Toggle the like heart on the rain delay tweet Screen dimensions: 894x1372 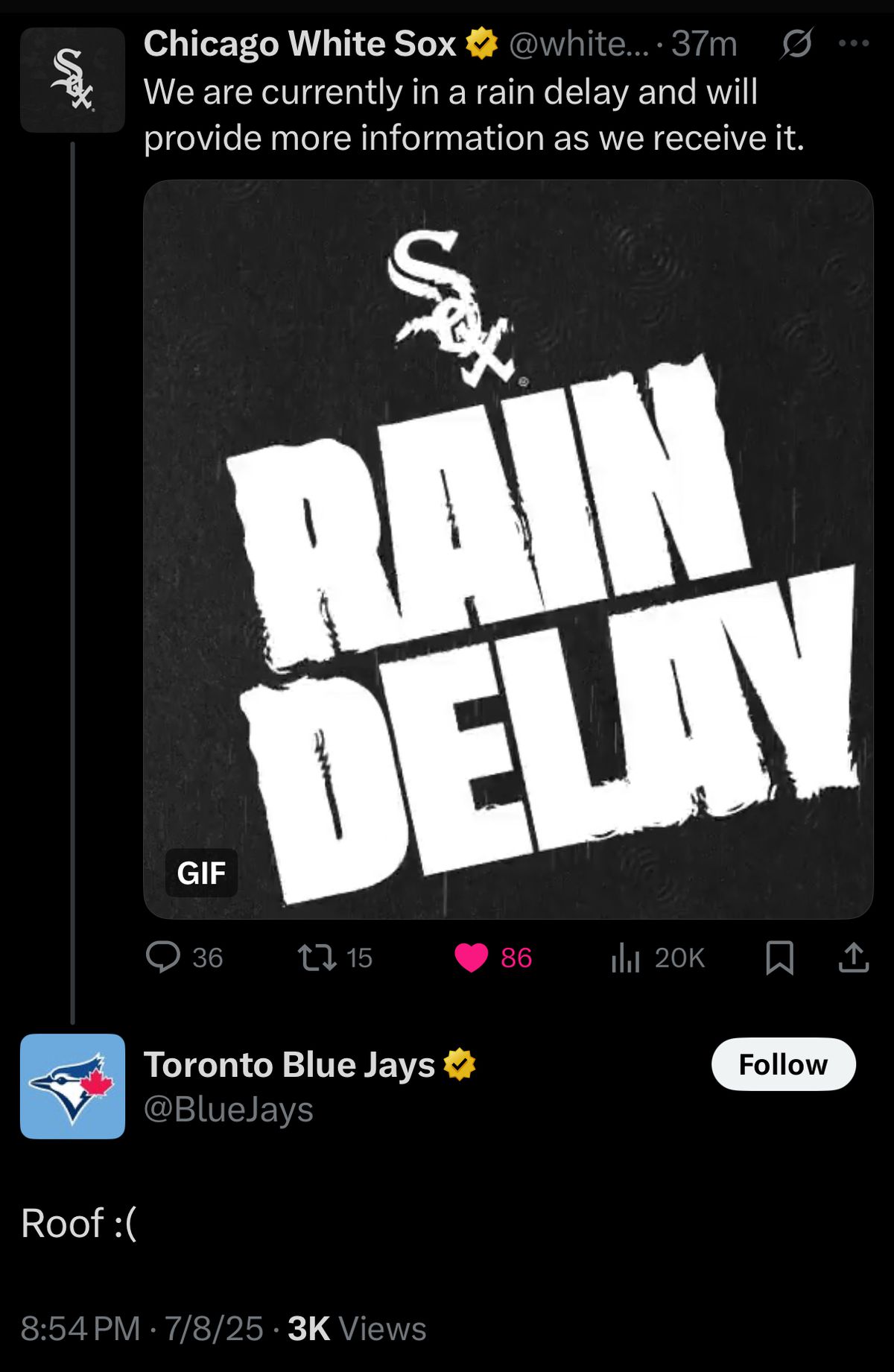[x=472, y=959]
